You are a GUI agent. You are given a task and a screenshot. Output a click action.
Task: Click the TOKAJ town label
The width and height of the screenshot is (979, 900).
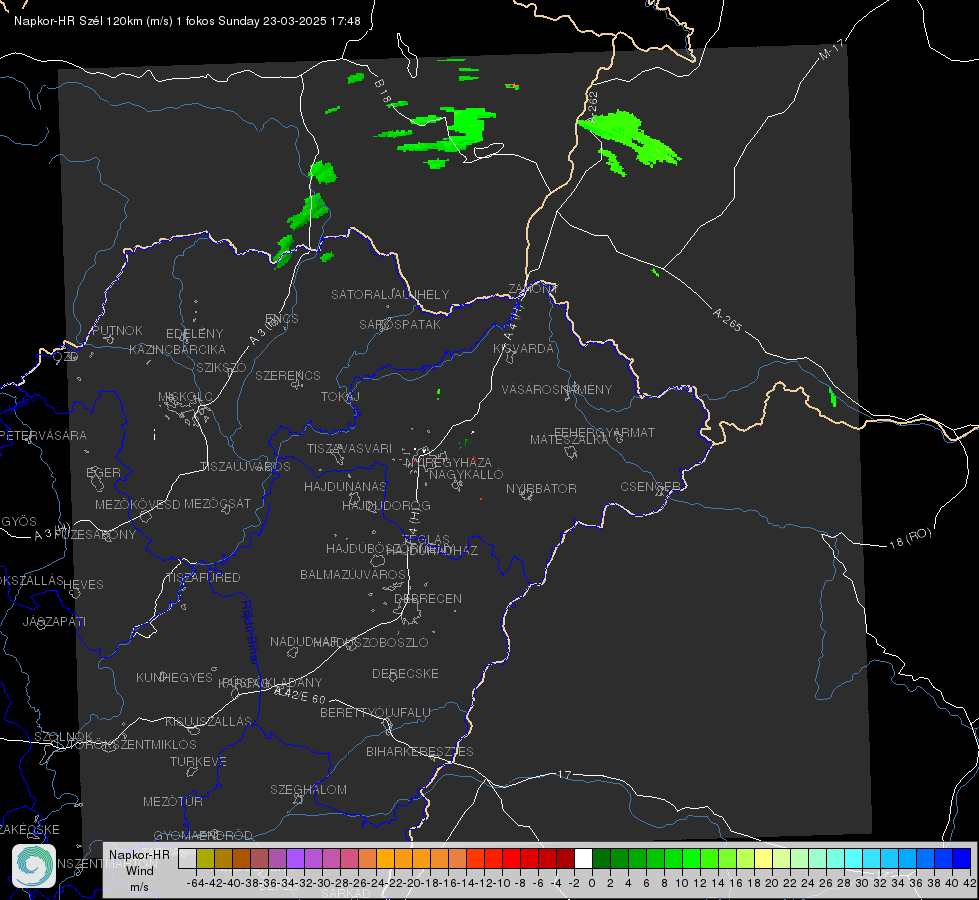(340, 397)
